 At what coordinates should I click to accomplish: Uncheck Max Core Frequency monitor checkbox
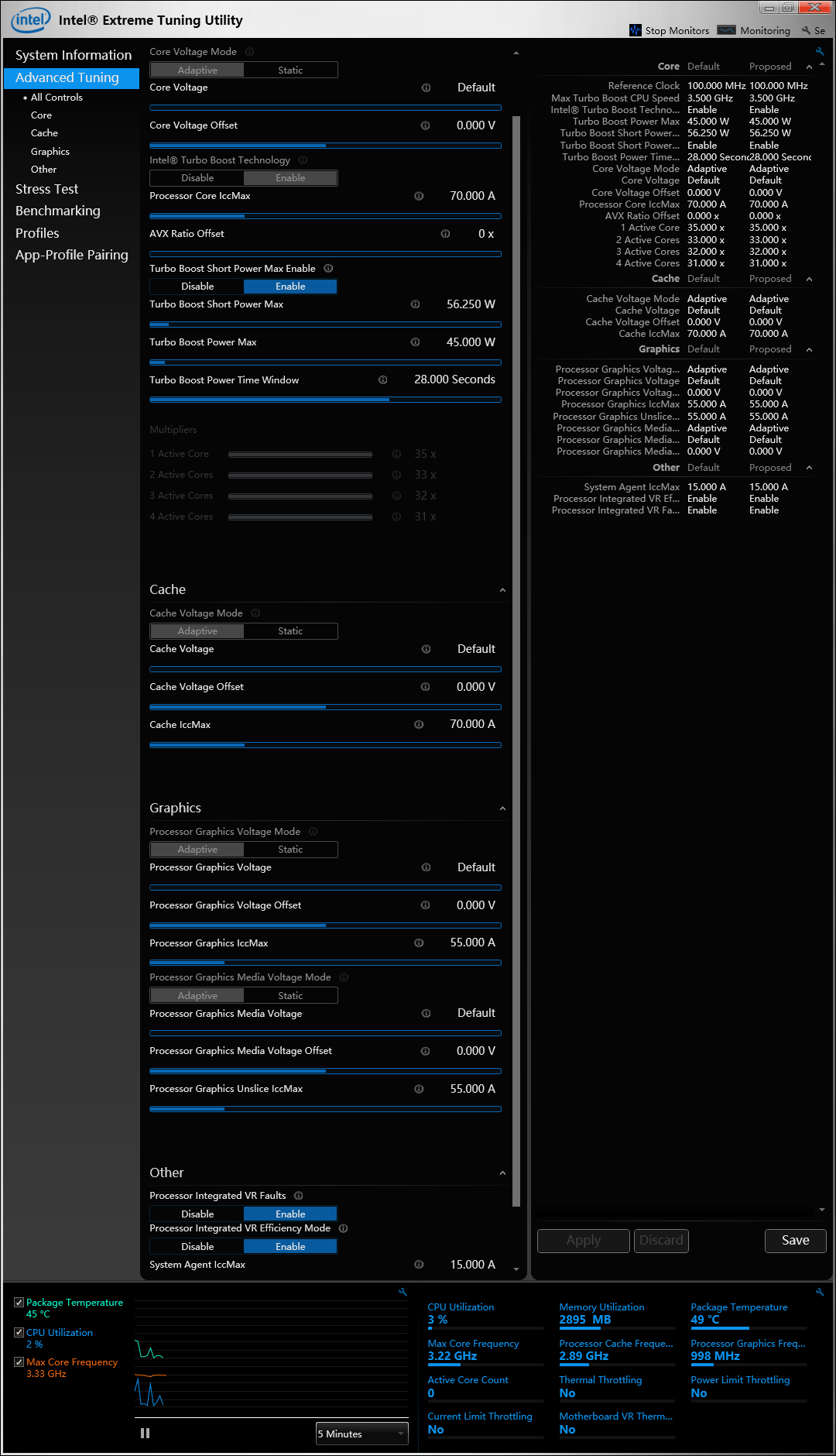click(19, 1362)
